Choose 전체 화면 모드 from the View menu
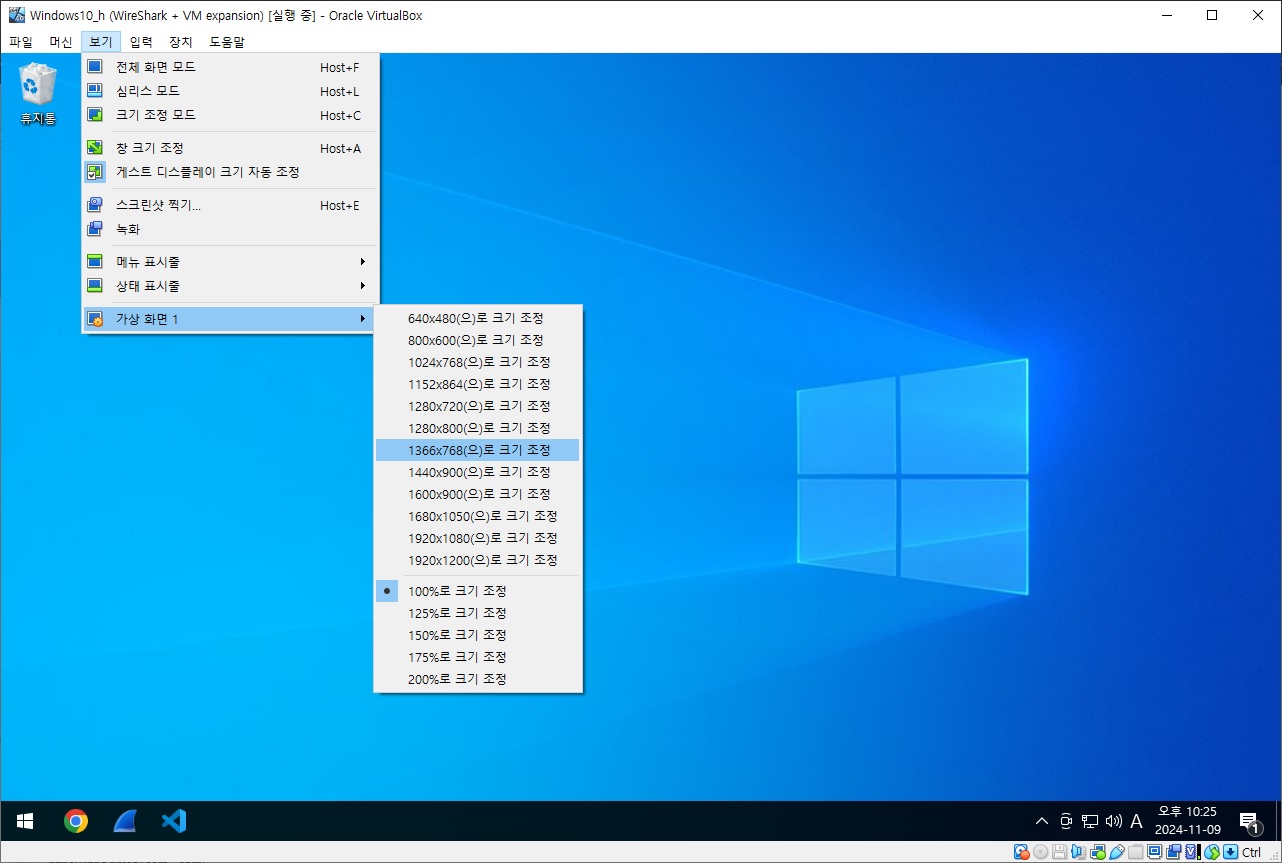Image resolution: width=1282 pixels, height=863 pixels. (x=230, y=67)
